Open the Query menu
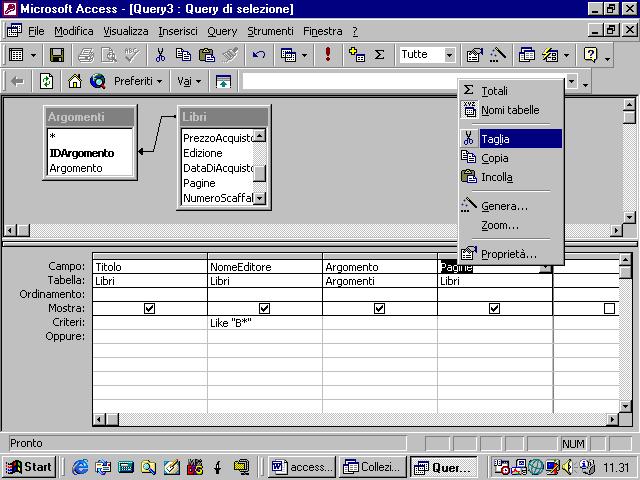 pyautogui.click(x=222, y=31)
